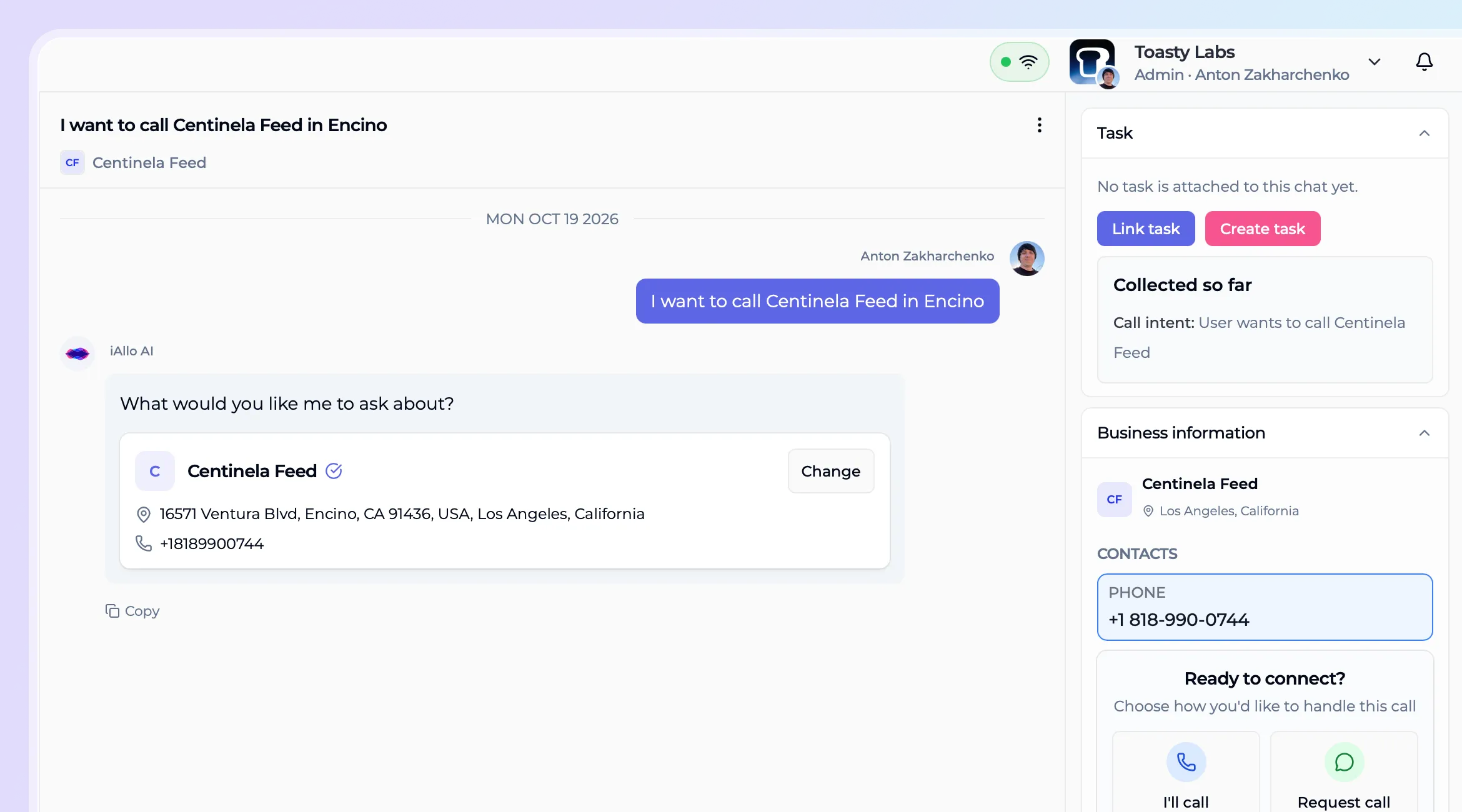Open the chat options three-dot menu
This screenshot has height=812, width=1462.
(1040, 125)
